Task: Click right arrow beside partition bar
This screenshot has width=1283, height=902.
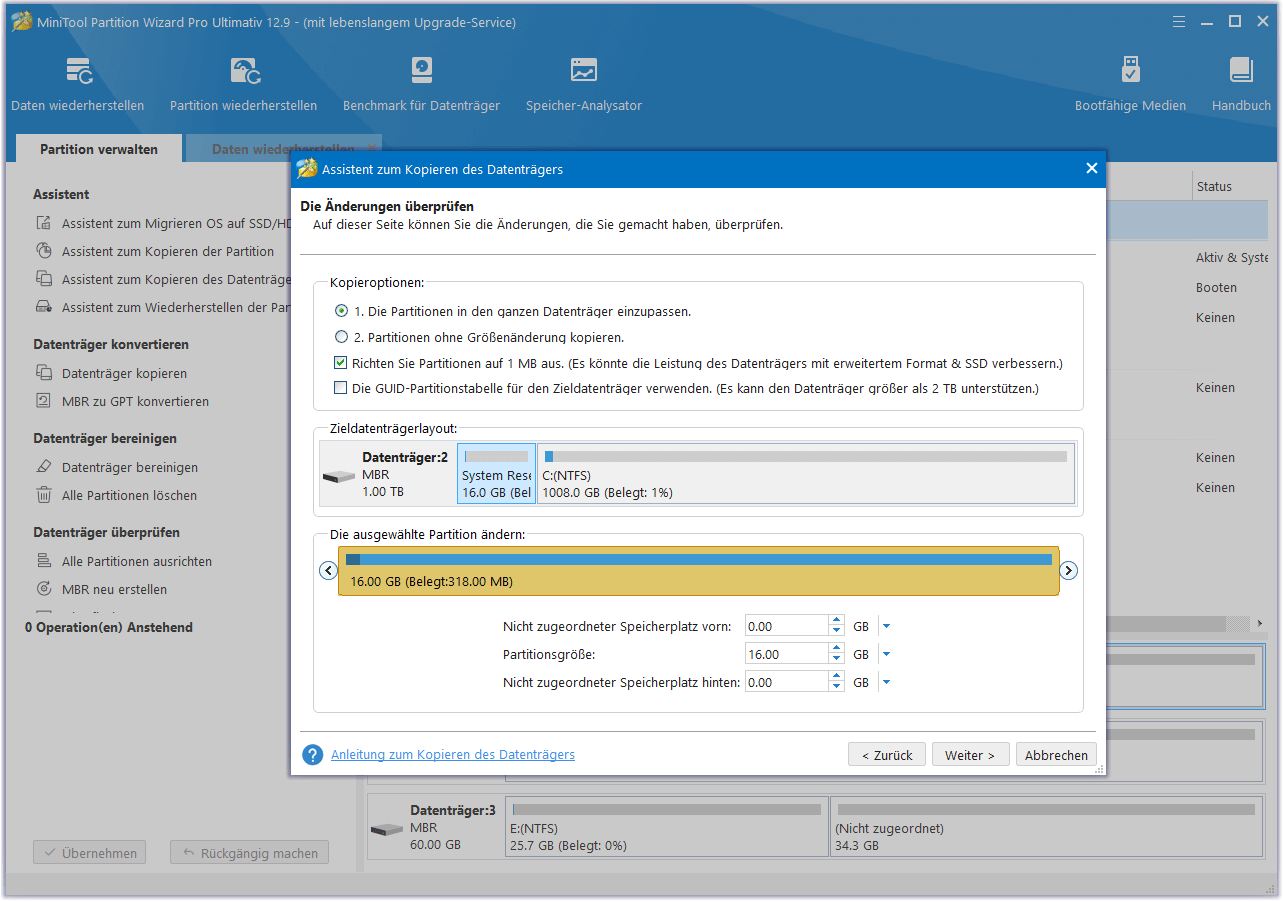Action: [1068, 571]
